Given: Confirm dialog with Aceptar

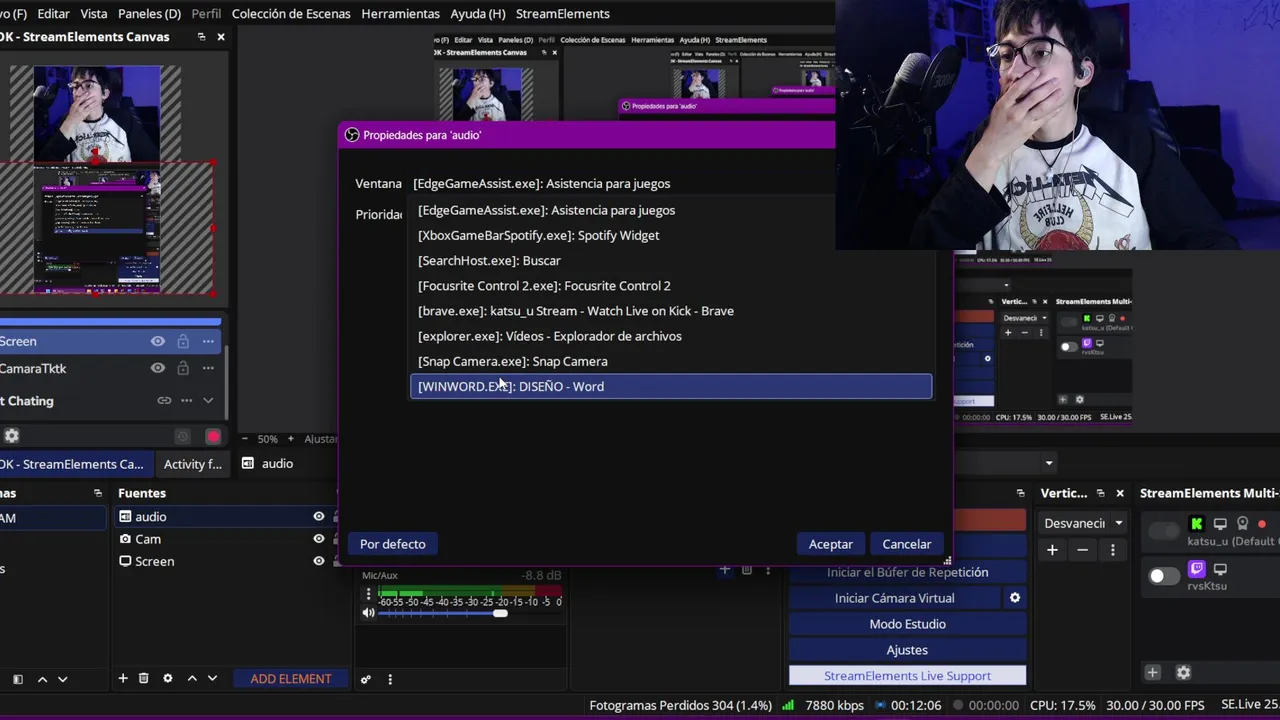Looking at the screenshot, I should pyautogui.click(x=831, y=544).
